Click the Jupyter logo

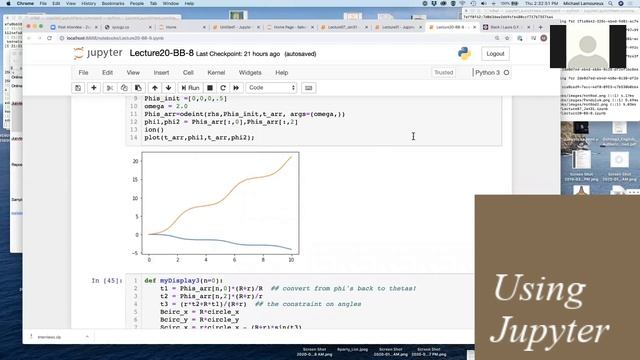98,53
